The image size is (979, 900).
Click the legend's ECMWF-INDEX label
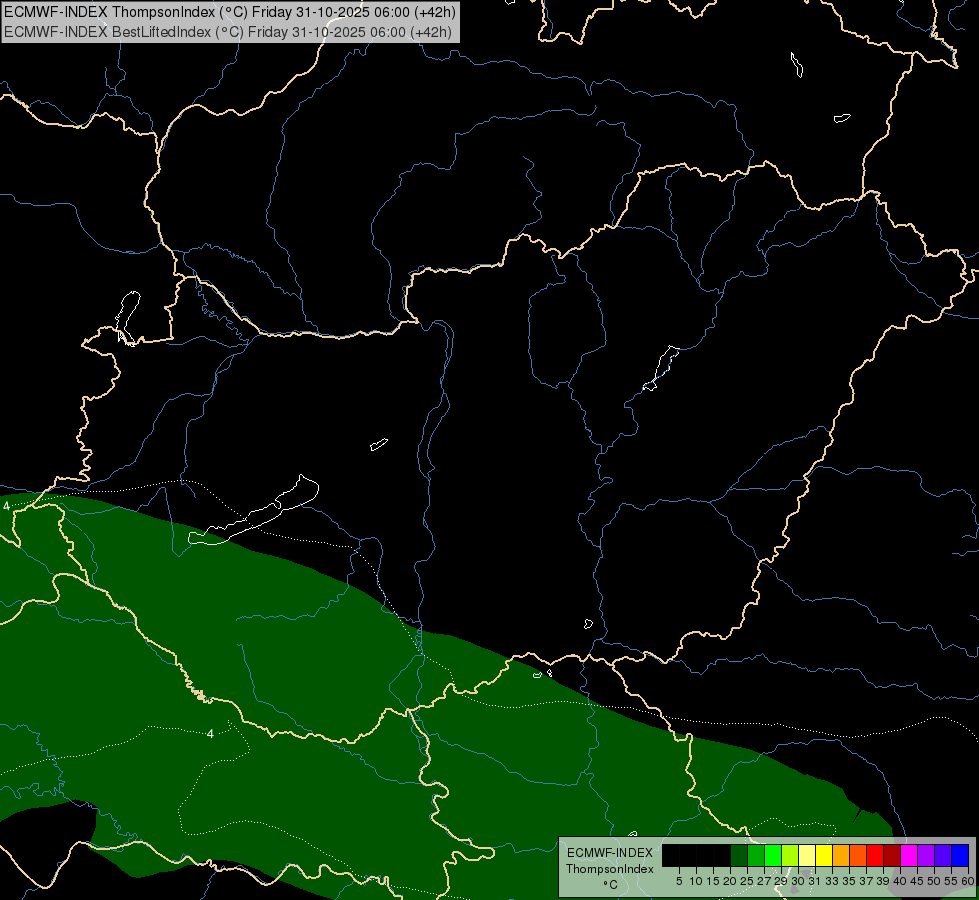point(610,853)
